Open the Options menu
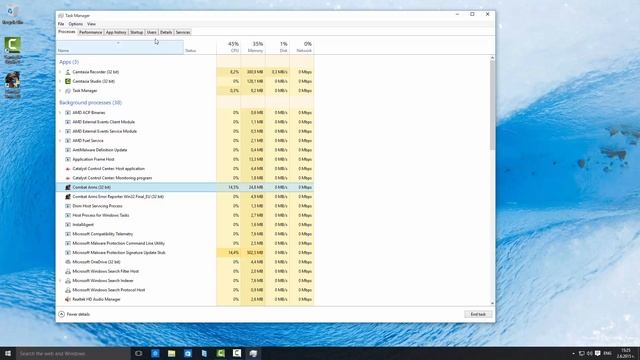This screenshot has width=640, height=360. 76,24
